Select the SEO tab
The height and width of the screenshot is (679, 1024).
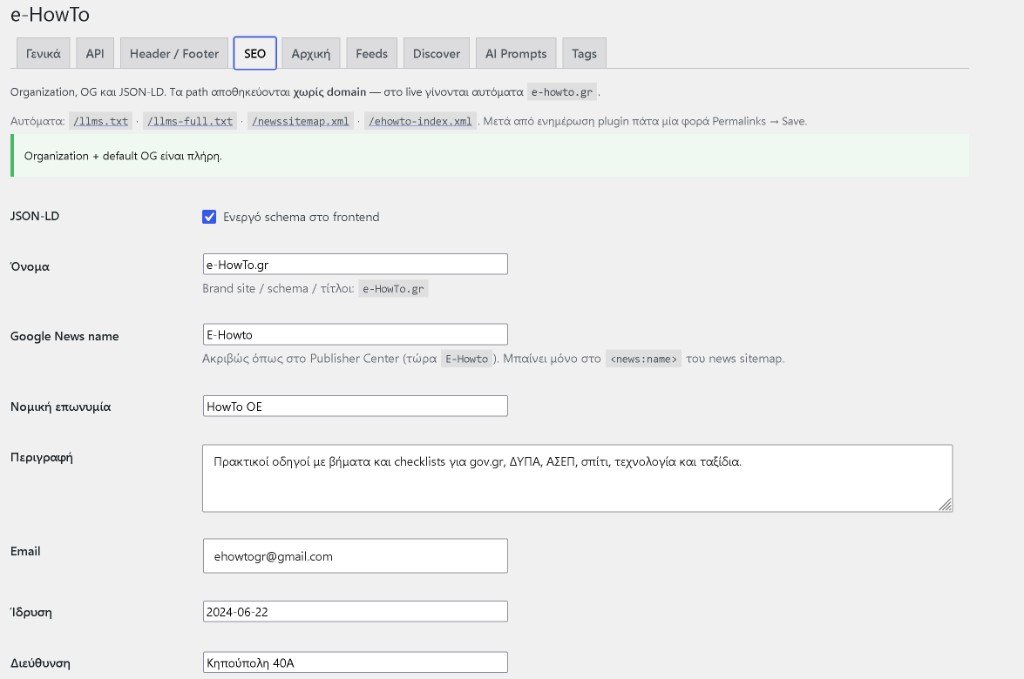[255, 54]
